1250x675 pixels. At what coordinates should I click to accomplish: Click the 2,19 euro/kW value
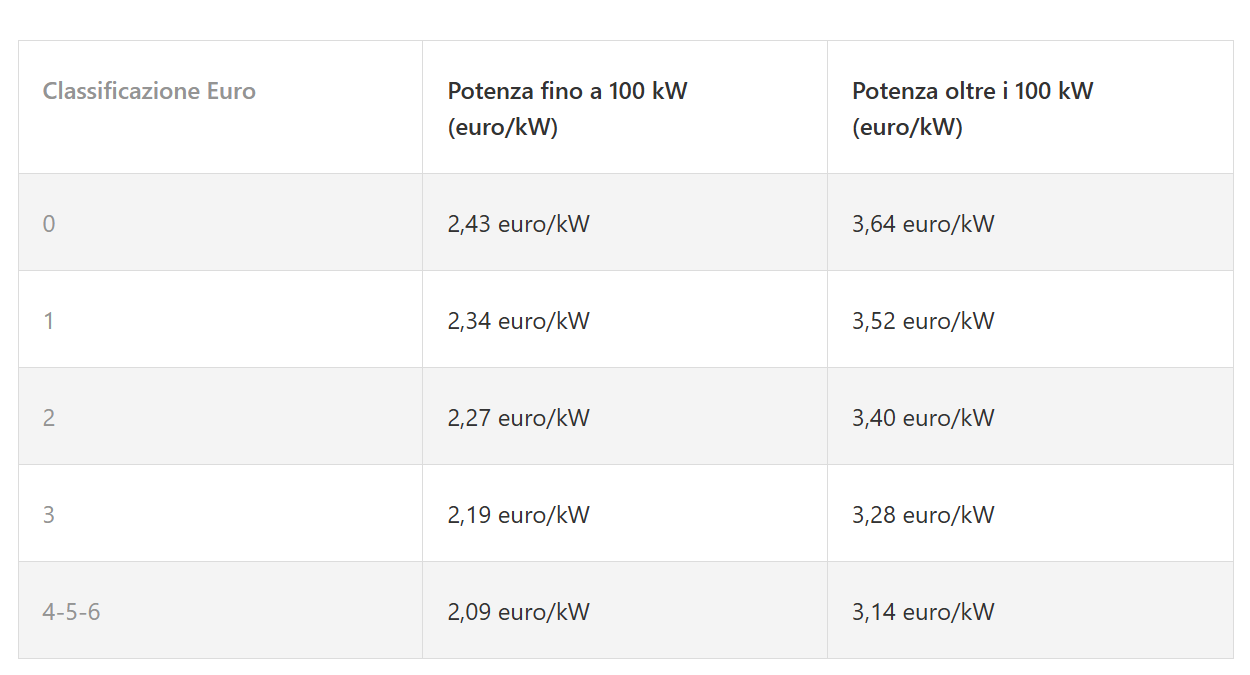pos(518,515)
